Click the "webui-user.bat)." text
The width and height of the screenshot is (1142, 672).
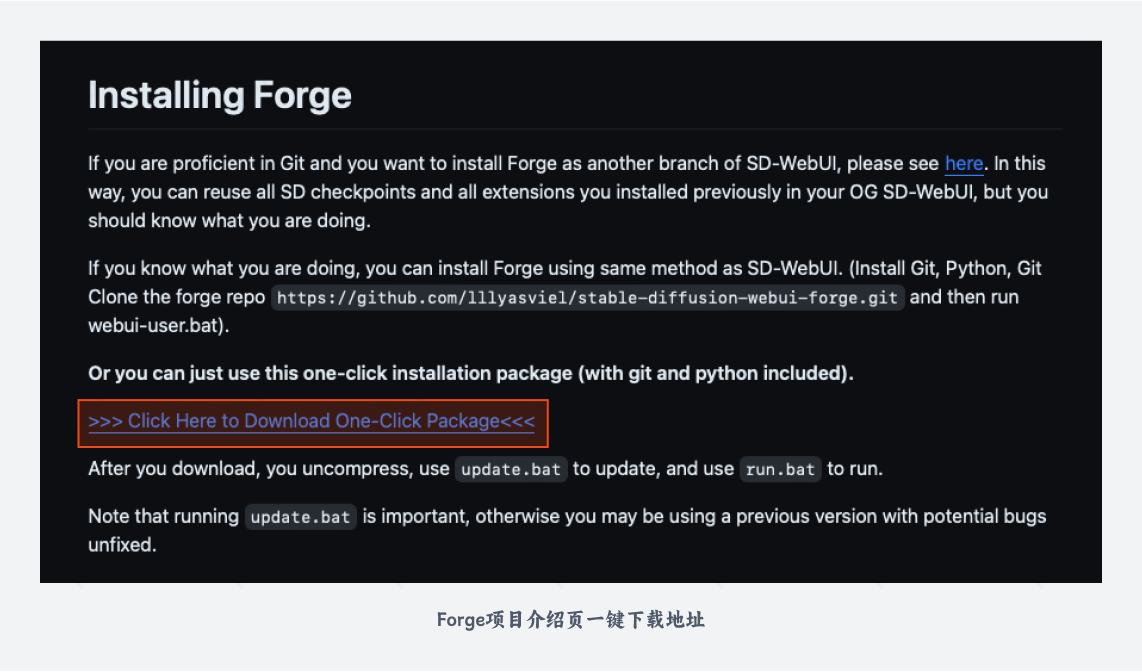159,325
